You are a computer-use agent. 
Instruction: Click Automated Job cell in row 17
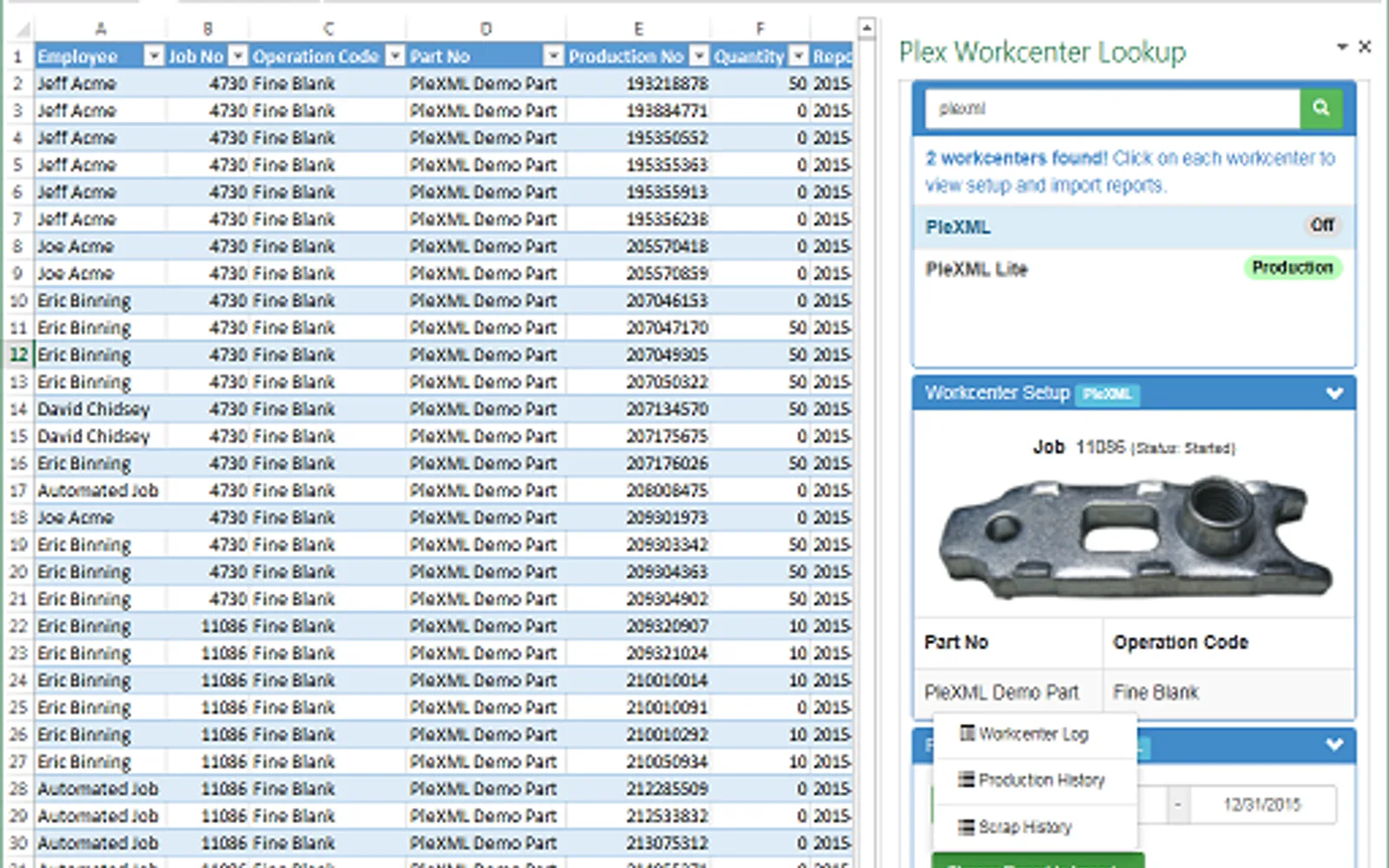[x=101, y=490]
